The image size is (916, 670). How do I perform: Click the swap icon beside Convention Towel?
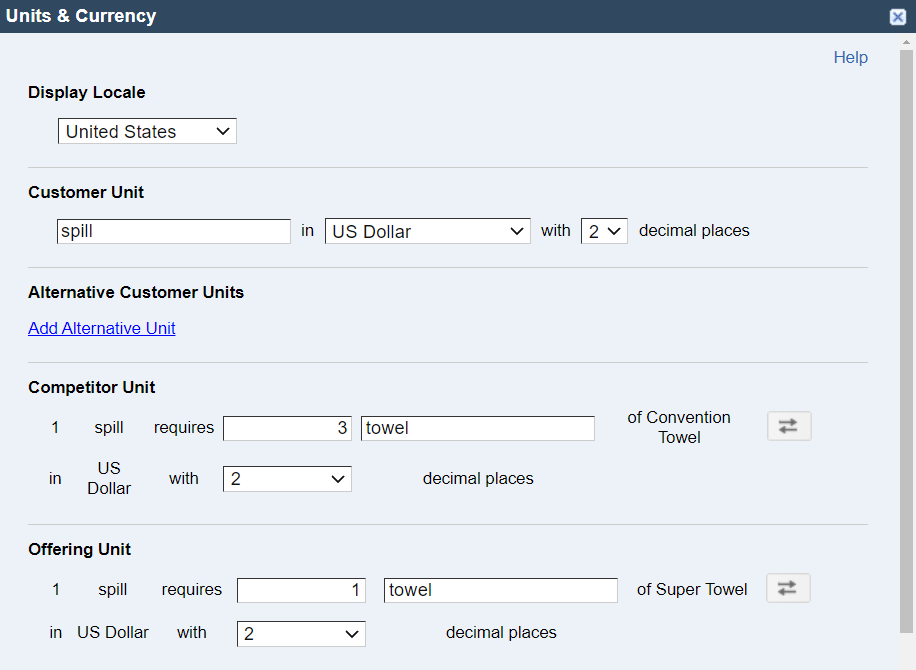789,426
